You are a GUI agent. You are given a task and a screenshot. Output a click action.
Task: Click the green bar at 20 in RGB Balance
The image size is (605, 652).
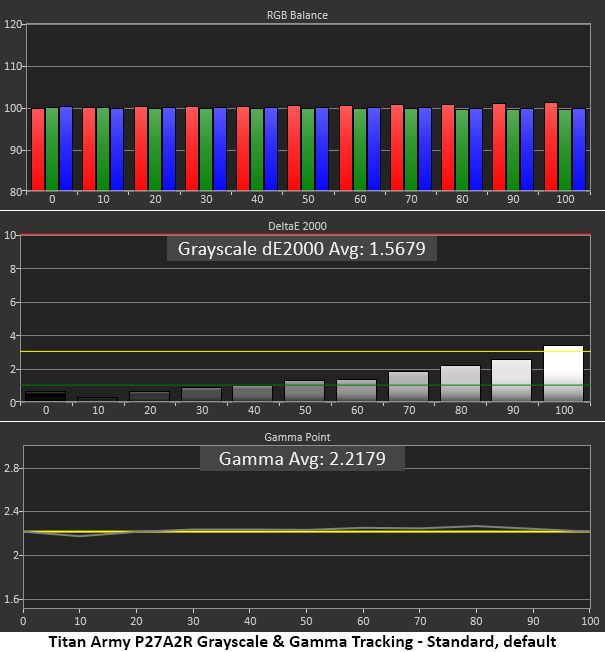coord(155,150)
